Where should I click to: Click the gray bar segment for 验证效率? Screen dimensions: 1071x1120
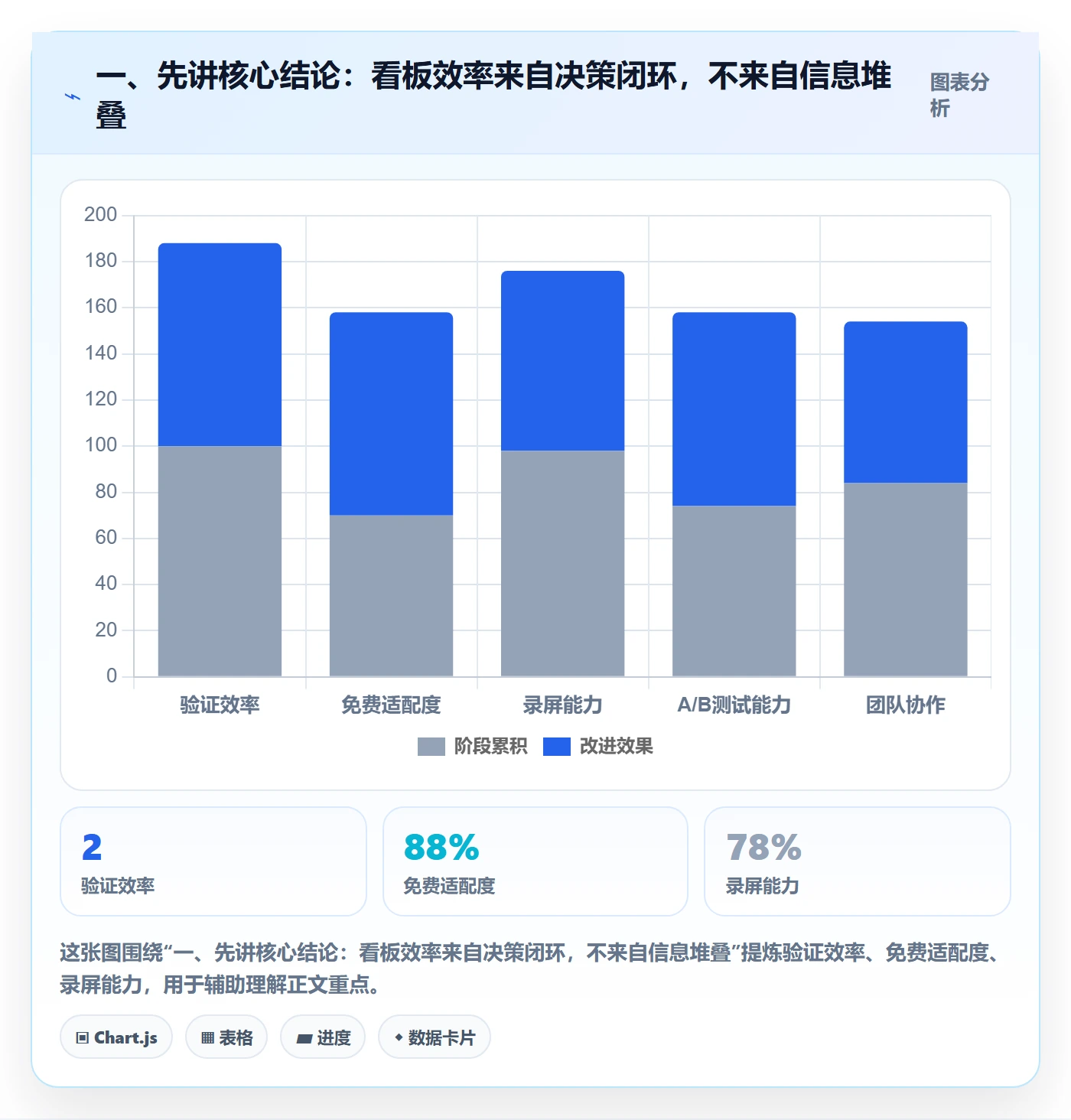[220, 561]
